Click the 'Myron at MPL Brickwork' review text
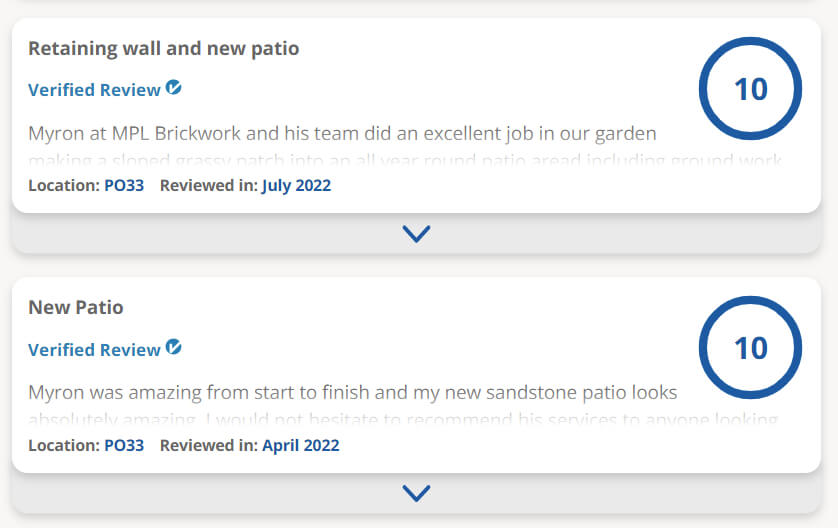The height and width of the screenshot is (528, 838). click(x=342, y=133)
